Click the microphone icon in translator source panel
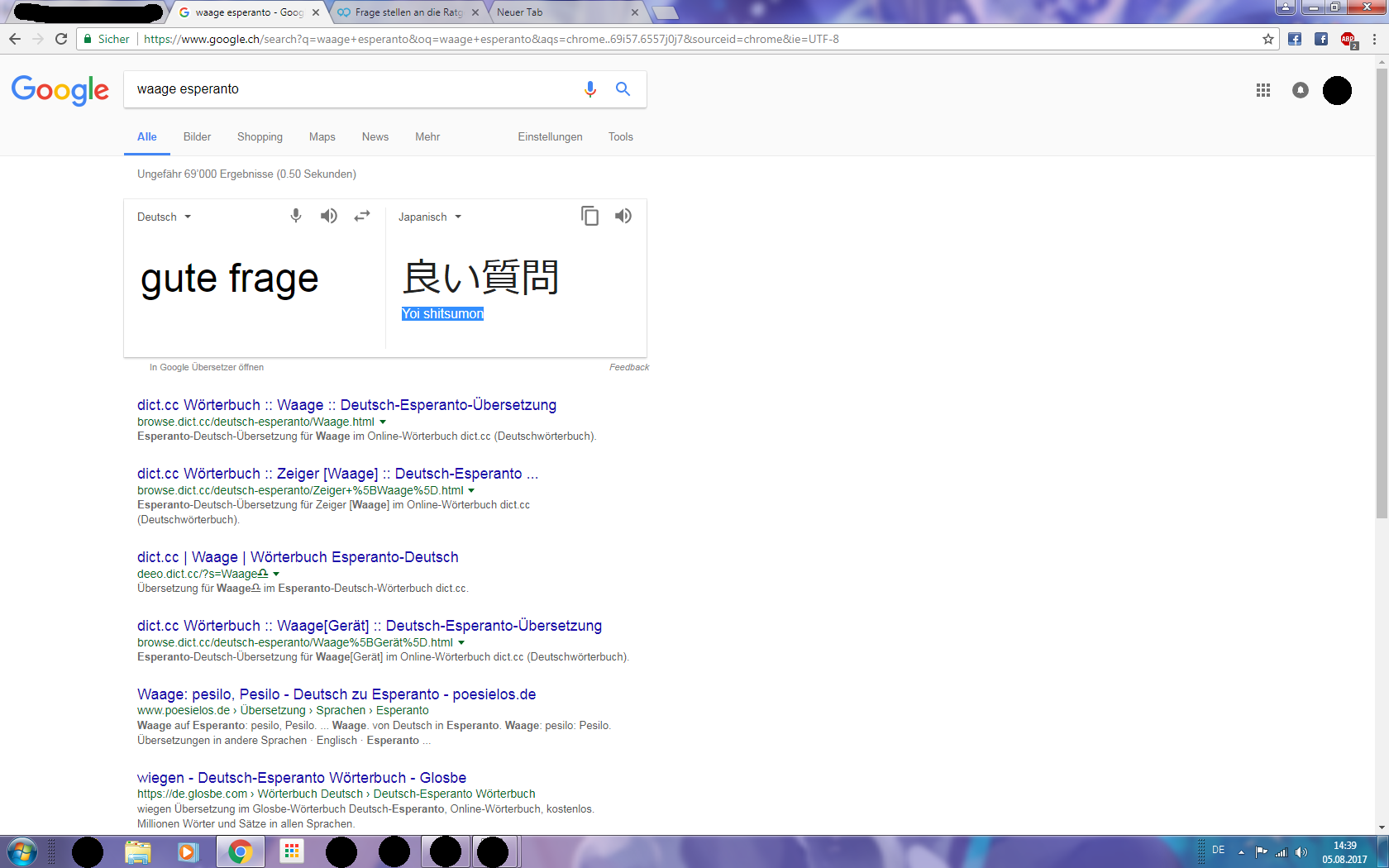Image resolution: width=1389 pixels, height=868 pixels. pyautogui.click(x=296, y=217)
